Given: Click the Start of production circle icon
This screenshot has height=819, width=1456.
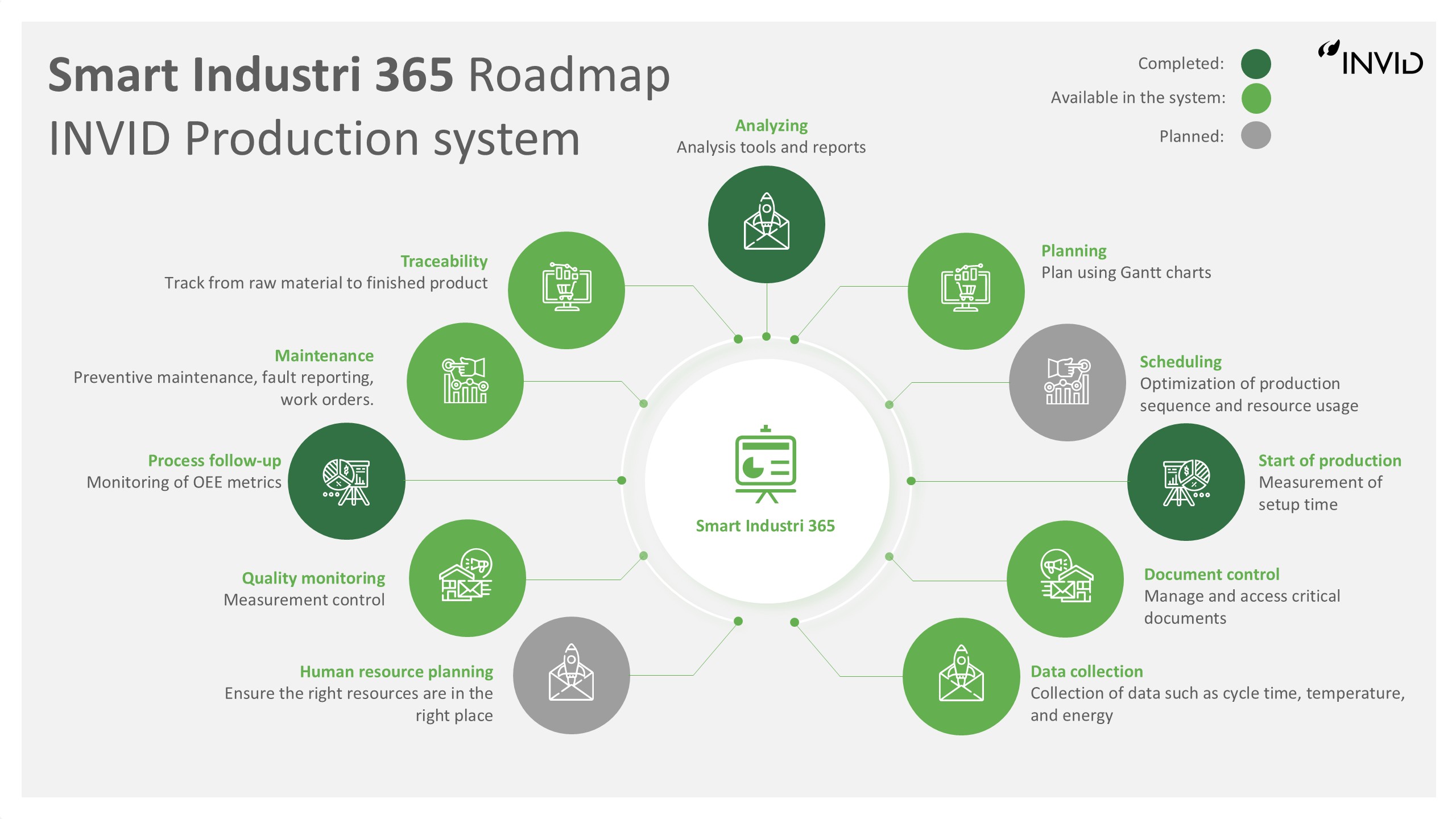Looking at the screenshot, I should 1186,482.
